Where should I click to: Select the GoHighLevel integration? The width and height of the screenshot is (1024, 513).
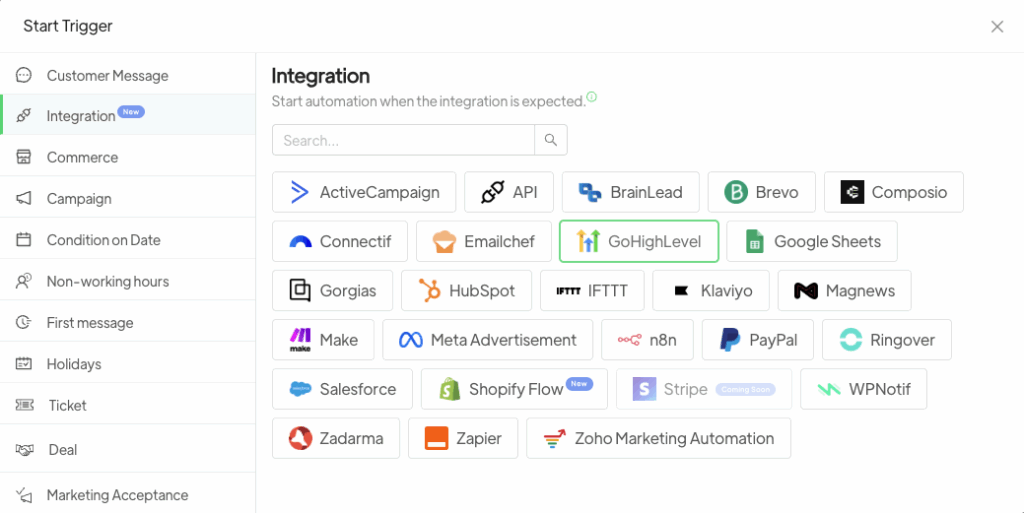tap(639, 241)
